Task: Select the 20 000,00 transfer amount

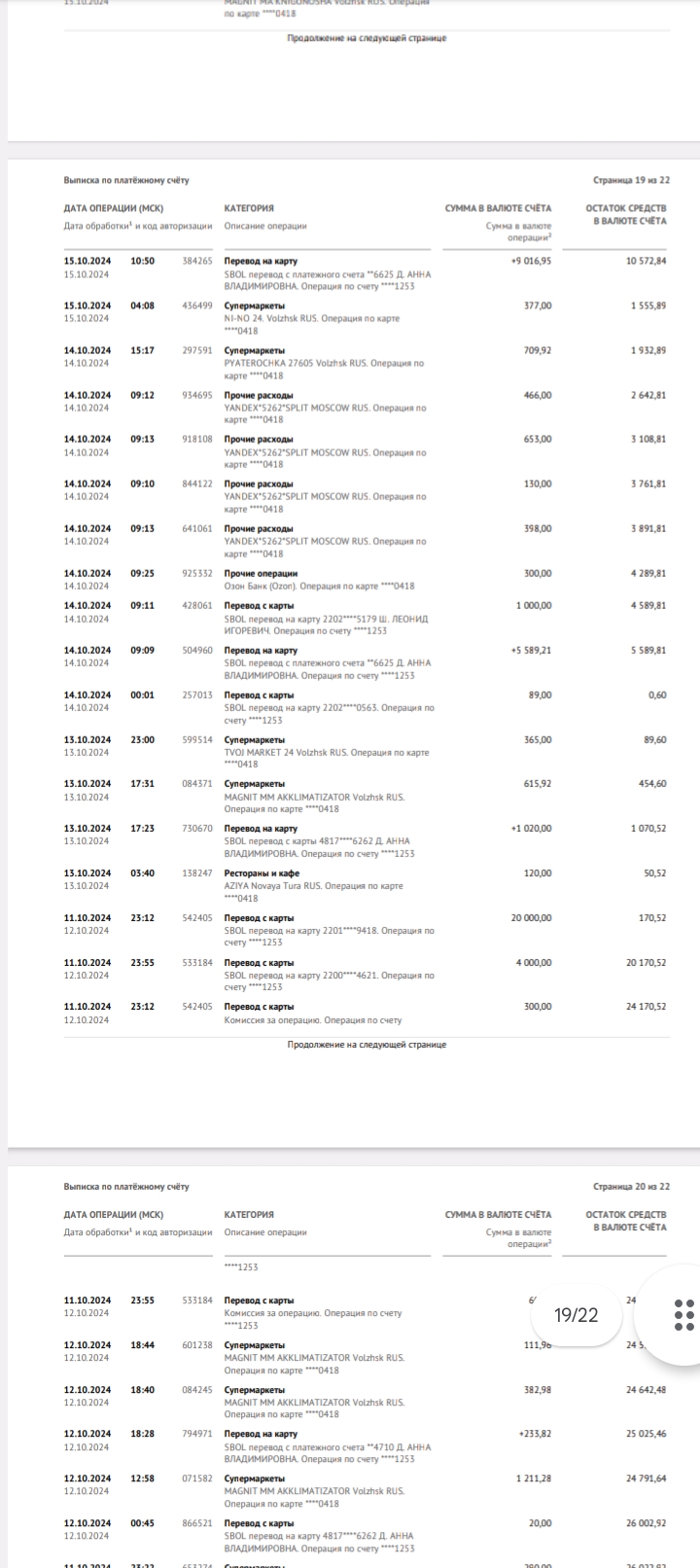Action: pyautogui.click(x=531, y=917)
